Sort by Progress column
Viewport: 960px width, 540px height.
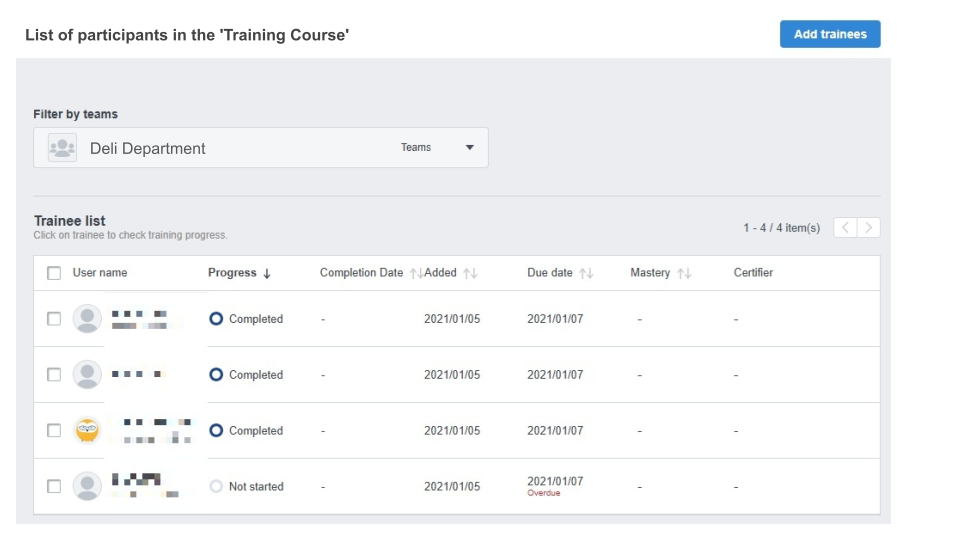[239, 273]
